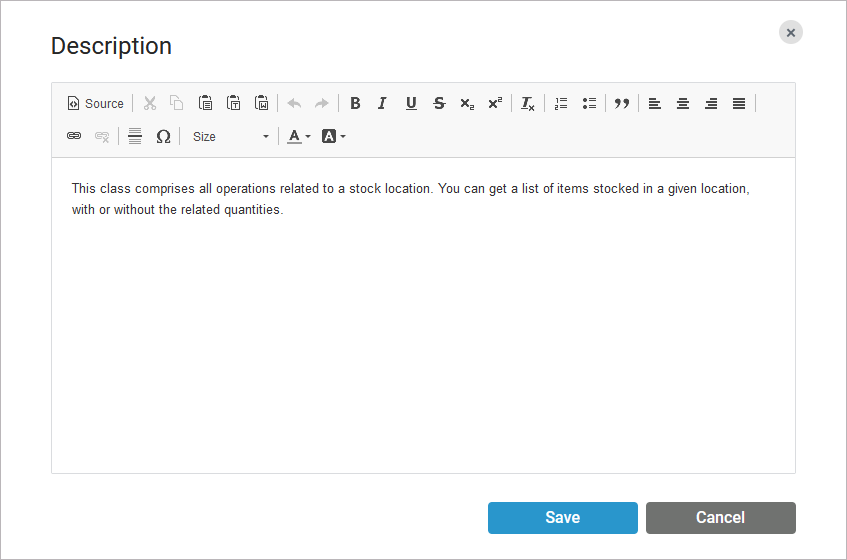Open the text color picker

(299, 136)
